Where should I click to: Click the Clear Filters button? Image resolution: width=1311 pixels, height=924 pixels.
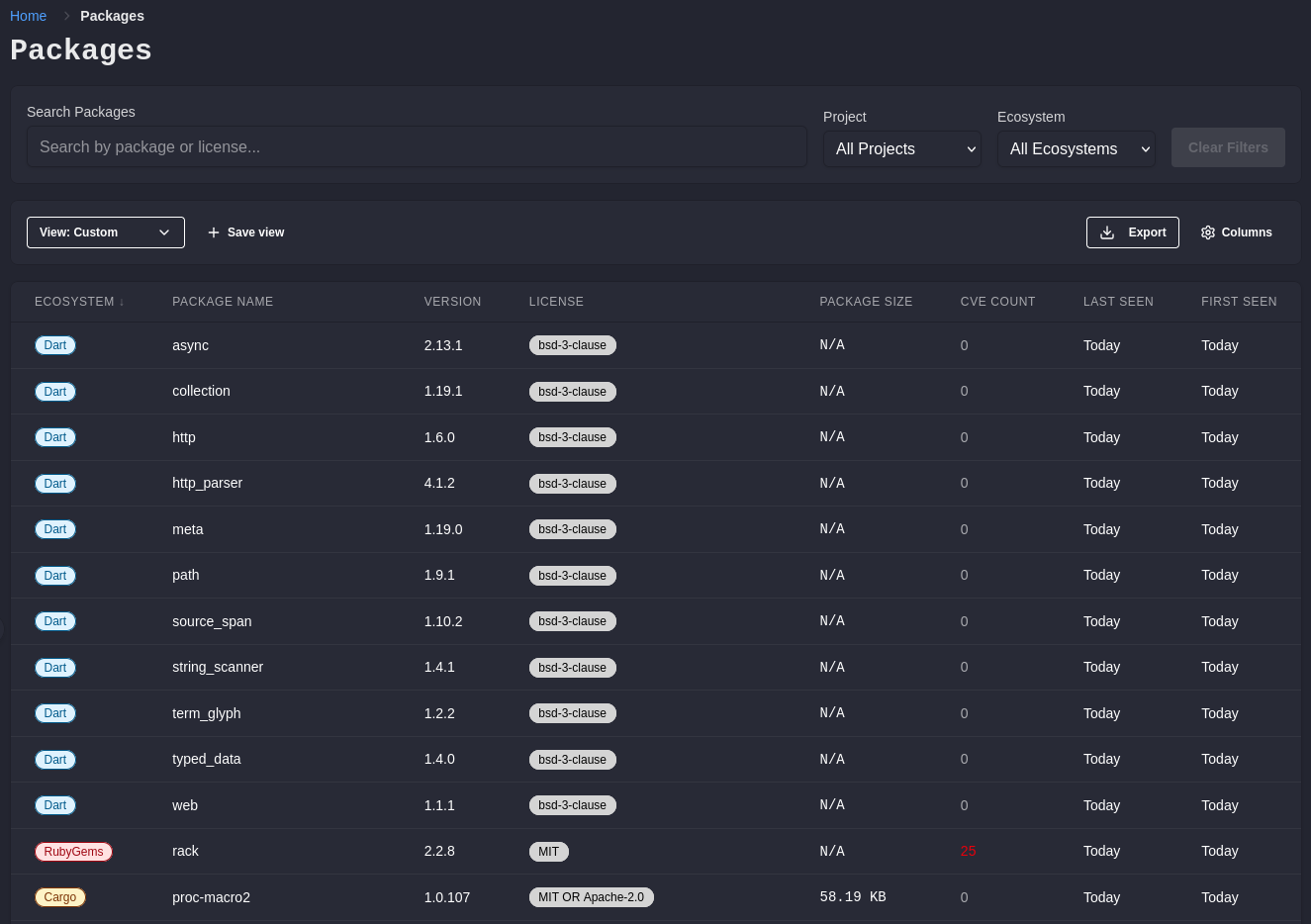click(1228, 147)
